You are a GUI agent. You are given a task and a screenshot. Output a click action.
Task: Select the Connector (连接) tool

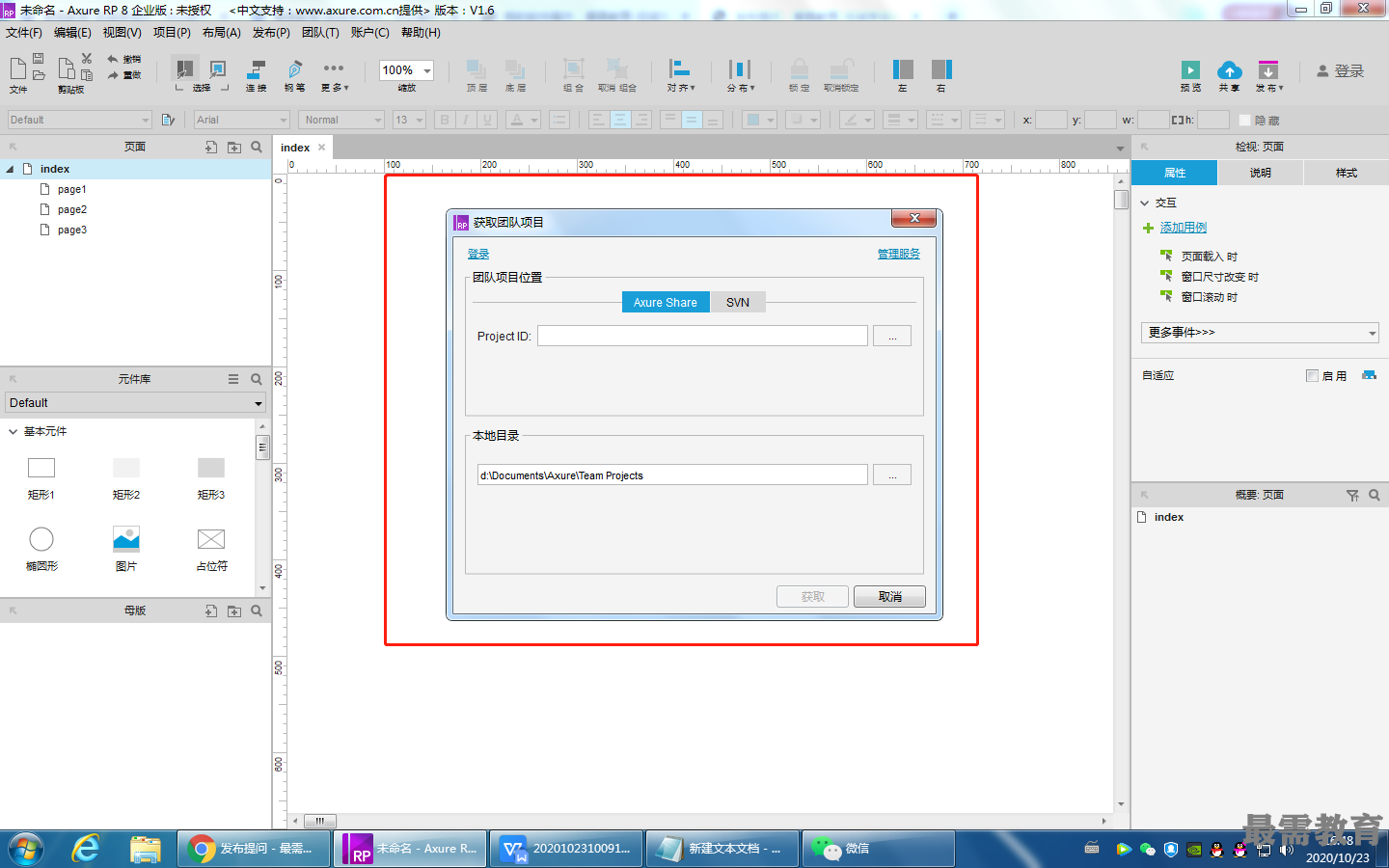pyautogui.click(x=257, y=69)
